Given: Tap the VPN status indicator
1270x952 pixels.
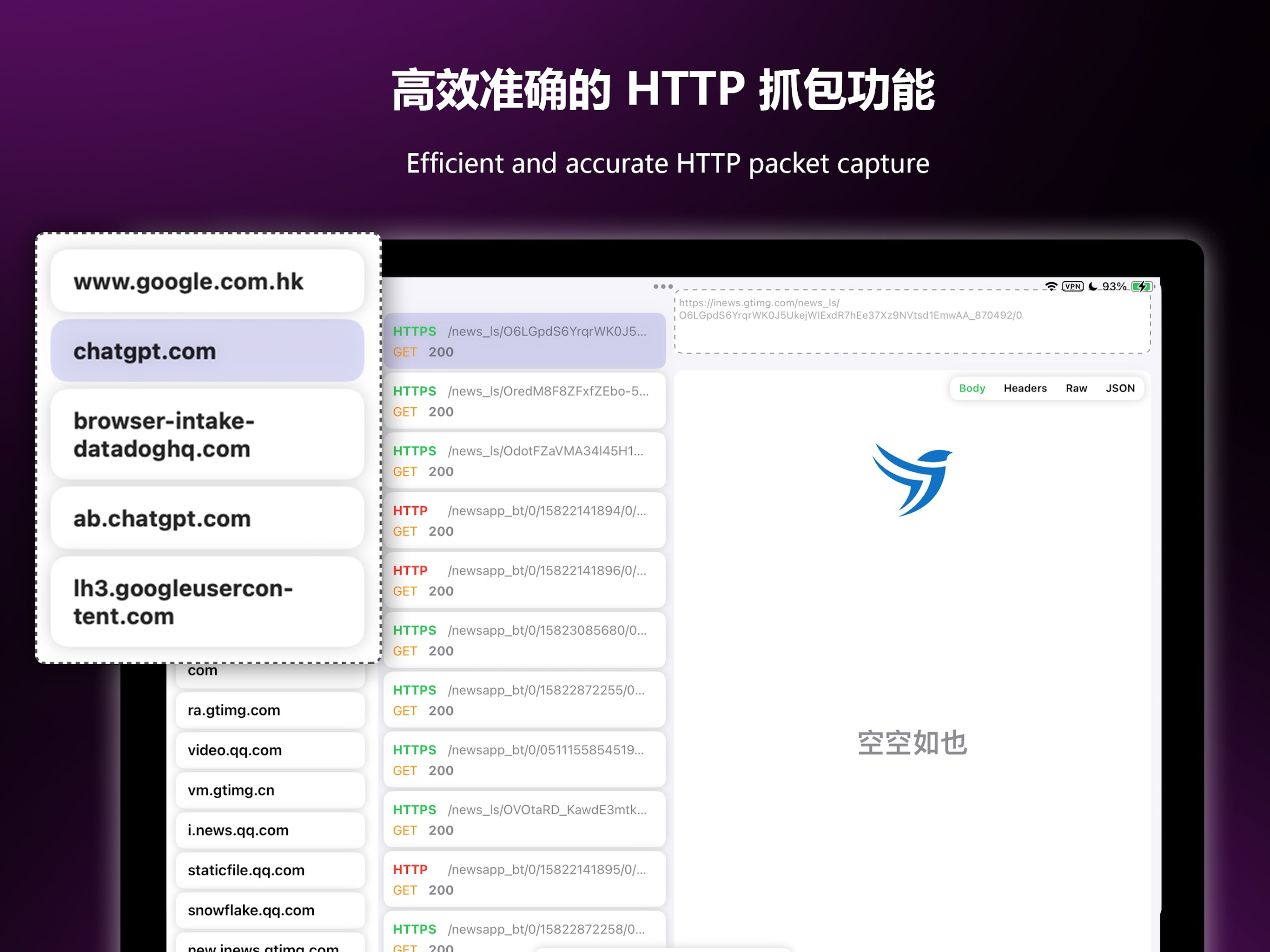Looking at the screenshot, I should 1072,286.
